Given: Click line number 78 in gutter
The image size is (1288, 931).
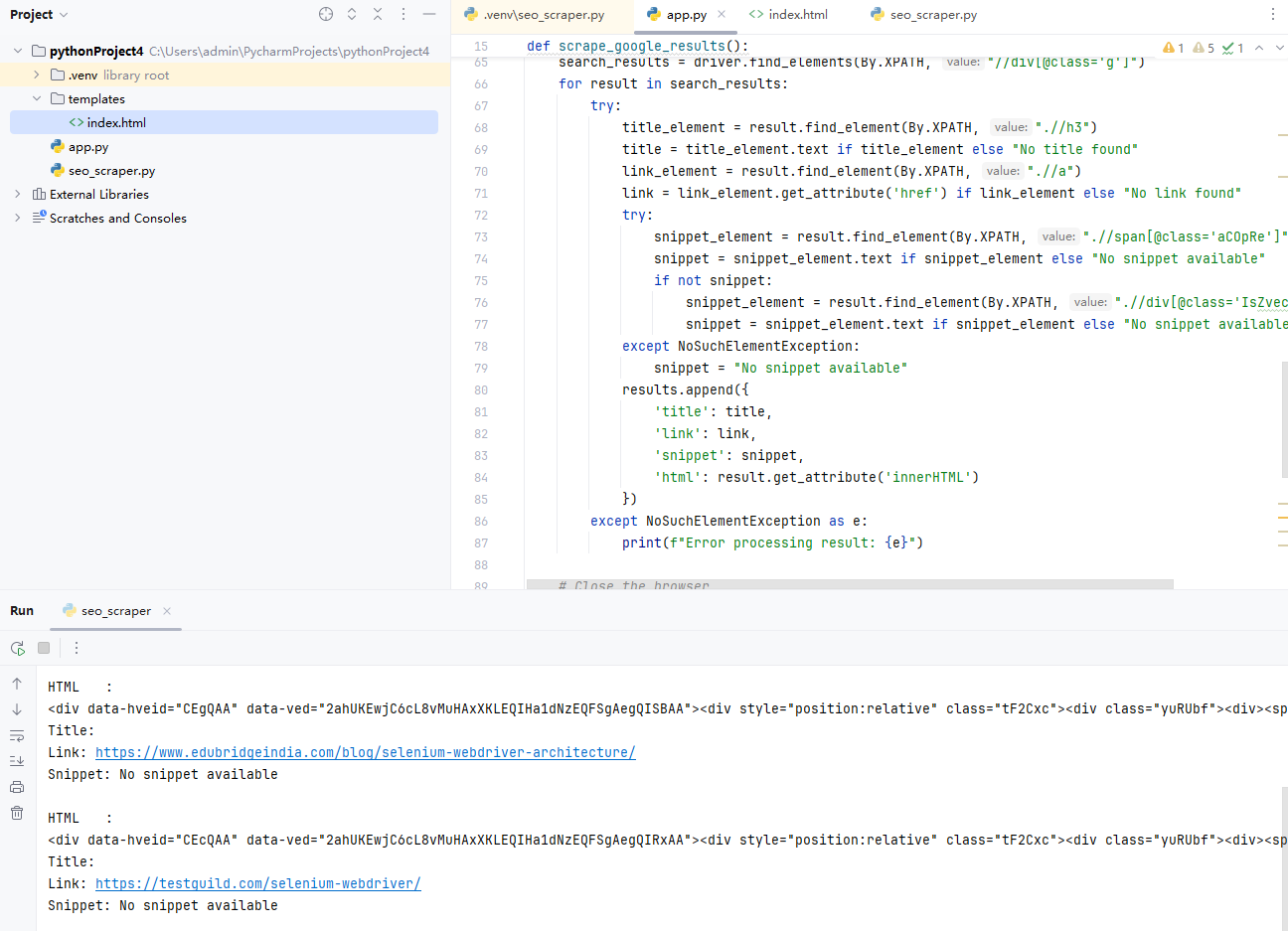Looking at the screenshot, I should pos(481,346).
